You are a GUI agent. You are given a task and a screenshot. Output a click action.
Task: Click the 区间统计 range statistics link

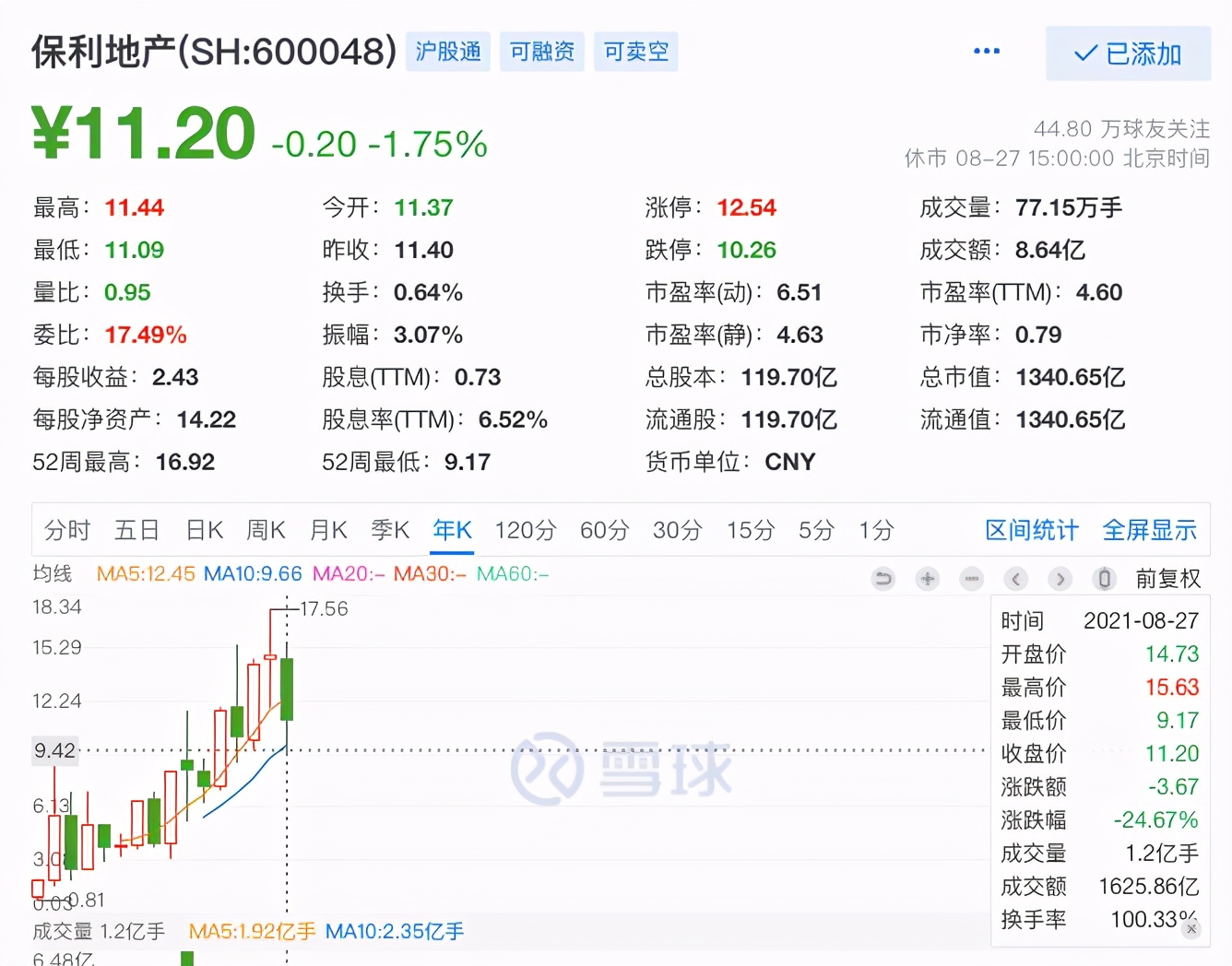[x=1031, y=530]
